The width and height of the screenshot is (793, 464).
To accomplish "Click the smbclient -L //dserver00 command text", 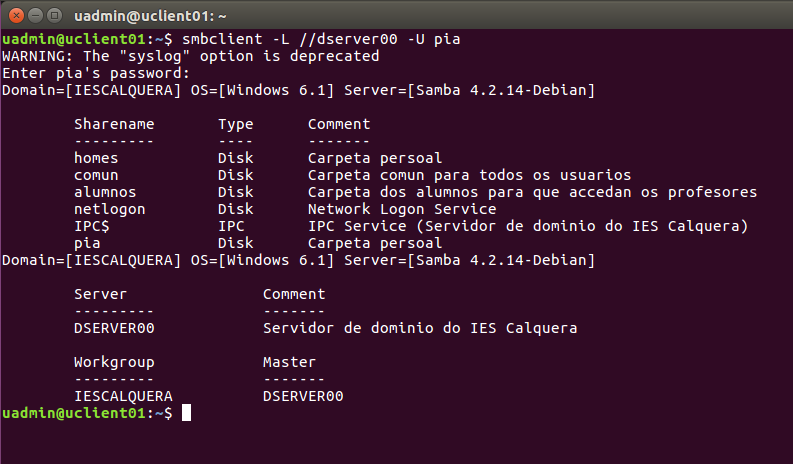I will 321,39.
